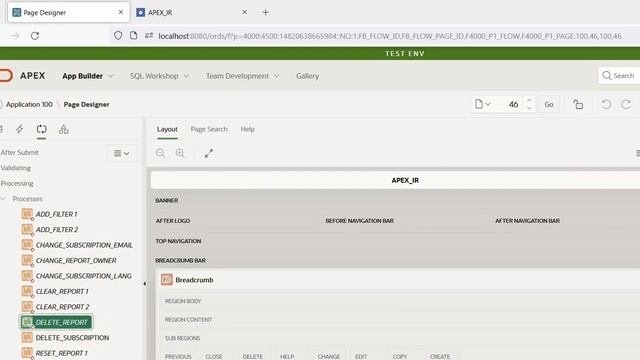Image resolution: width=640 pixels, height=360 pixels.
Task: Click the Page Designer breadcrumb
Action: 86,104
